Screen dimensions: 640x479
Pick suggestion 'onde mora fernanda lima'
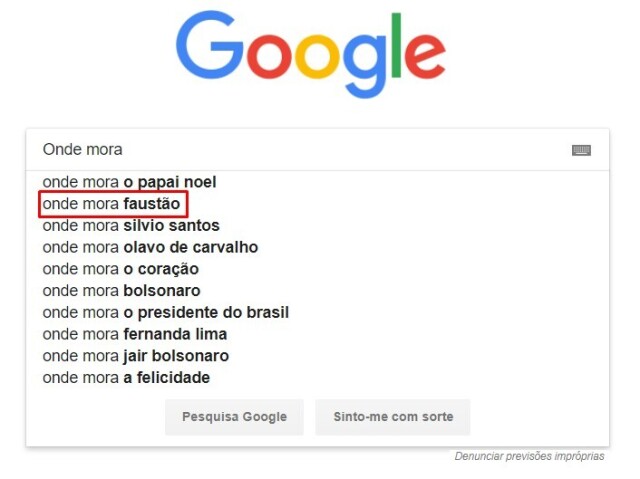[318, 334]
